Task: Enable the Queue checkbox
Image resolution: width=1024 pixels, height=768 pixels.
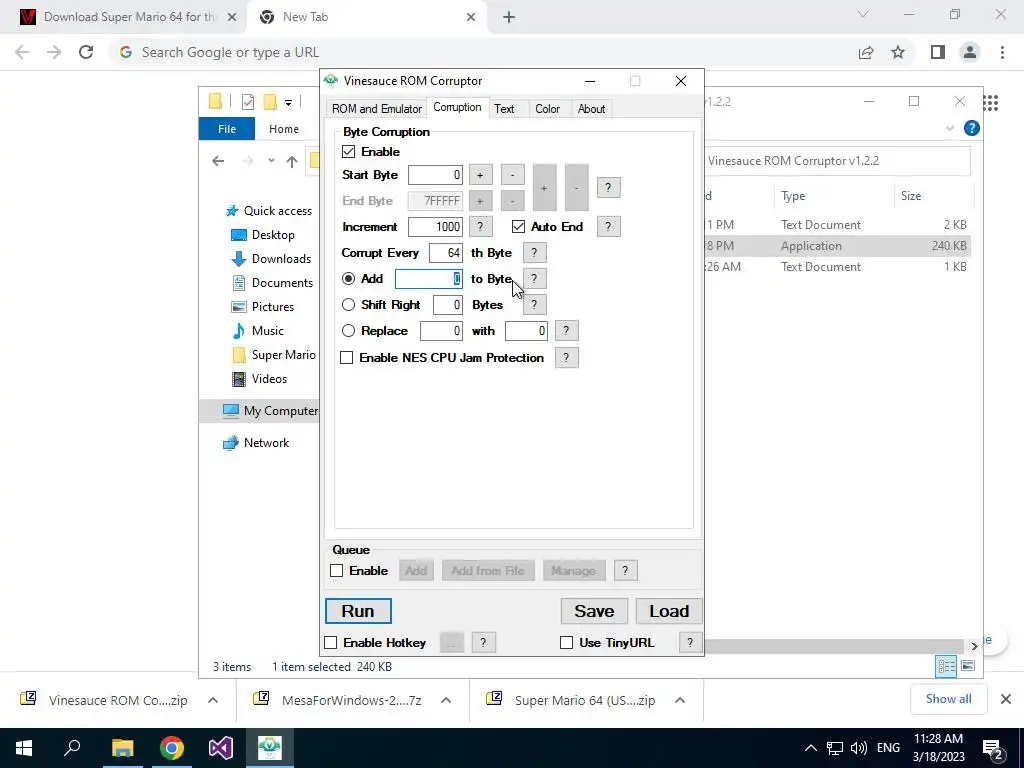Action: (x=337, y=571)
